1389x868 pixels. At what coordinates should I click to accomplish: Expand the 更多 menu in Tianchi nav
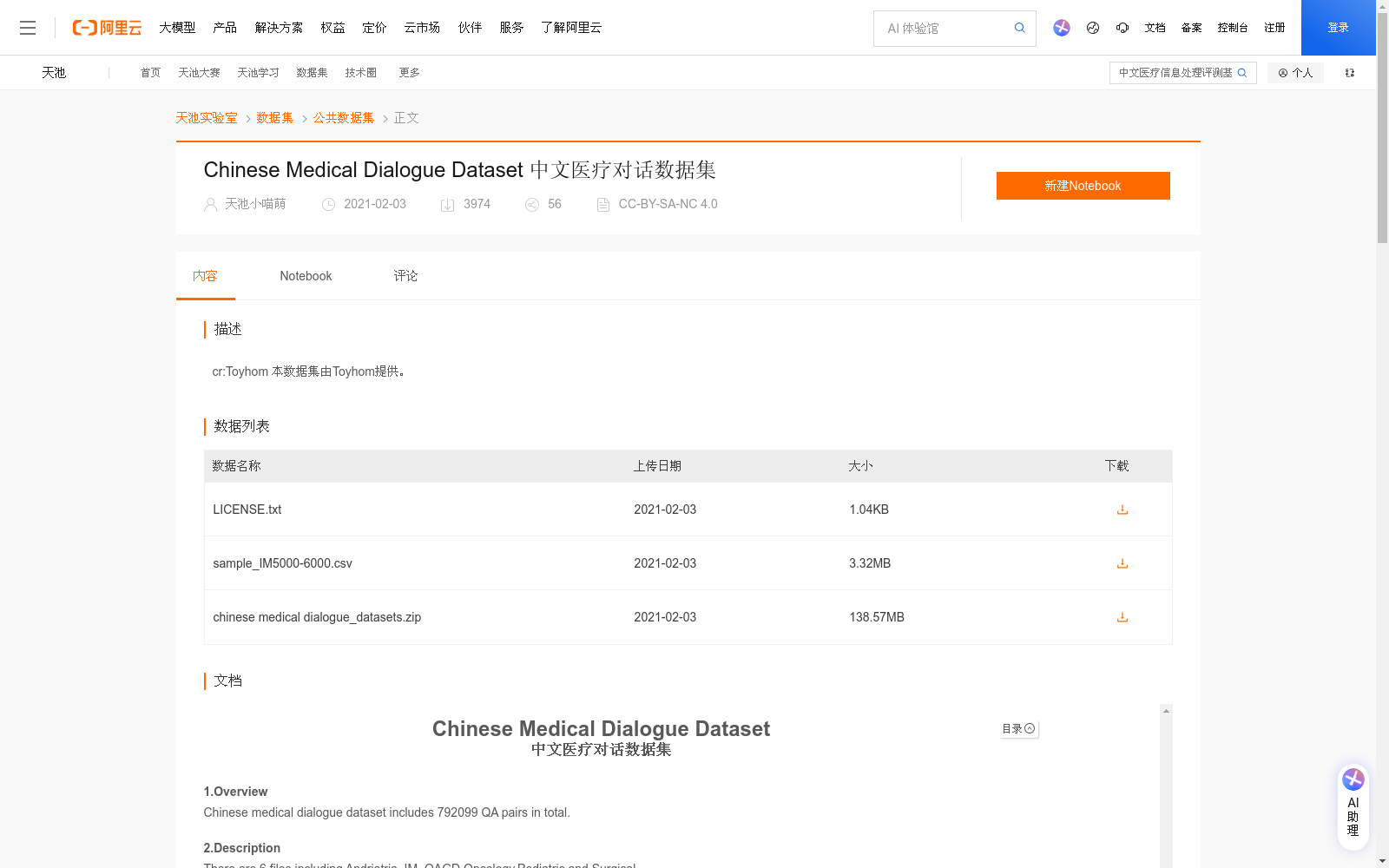coord(410,73)
